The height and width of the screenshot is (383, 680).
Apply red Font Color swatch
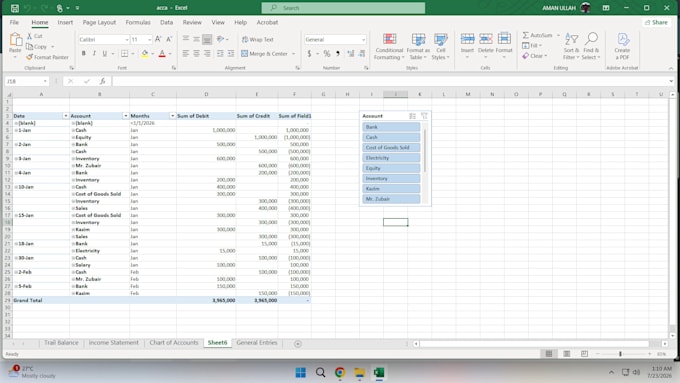click(162, 53)
